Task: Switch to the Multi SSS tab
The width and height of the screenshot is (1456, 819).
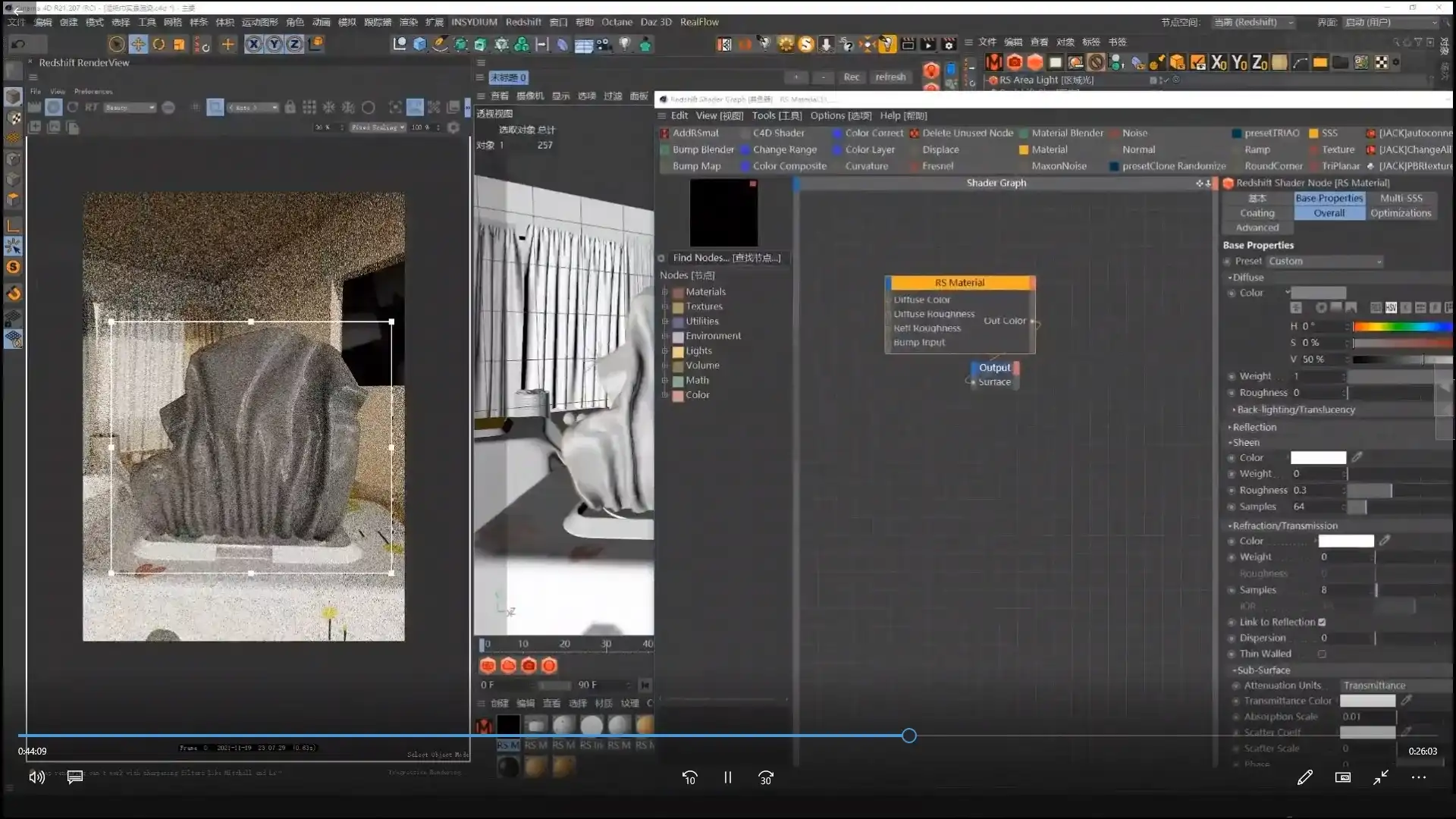Action: [1401, 198]
